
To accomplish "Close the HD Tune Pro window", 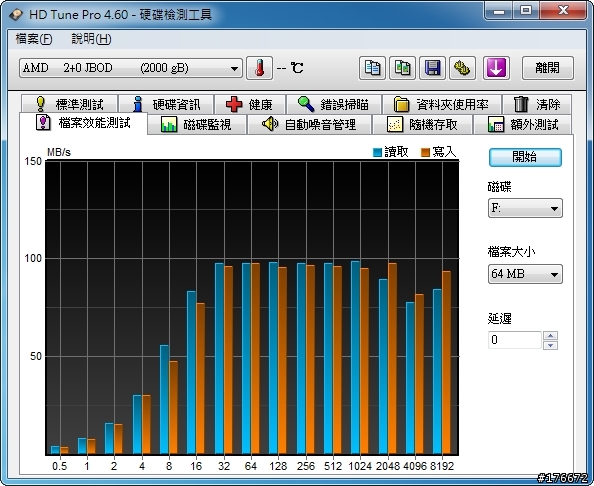I will (x=563, y=11).
